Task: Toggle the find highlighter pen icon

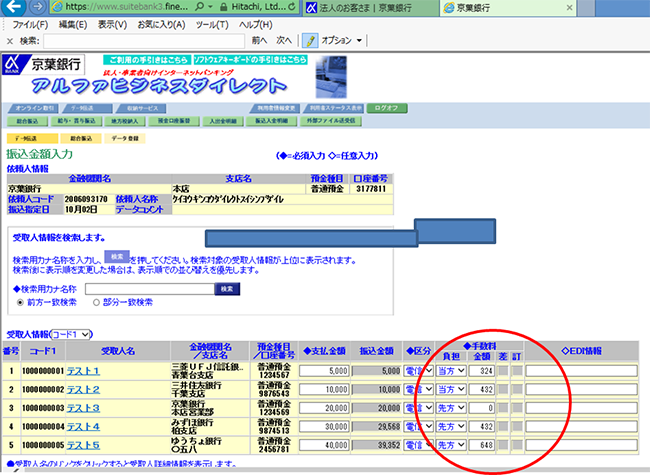Action: pos(310,41)
